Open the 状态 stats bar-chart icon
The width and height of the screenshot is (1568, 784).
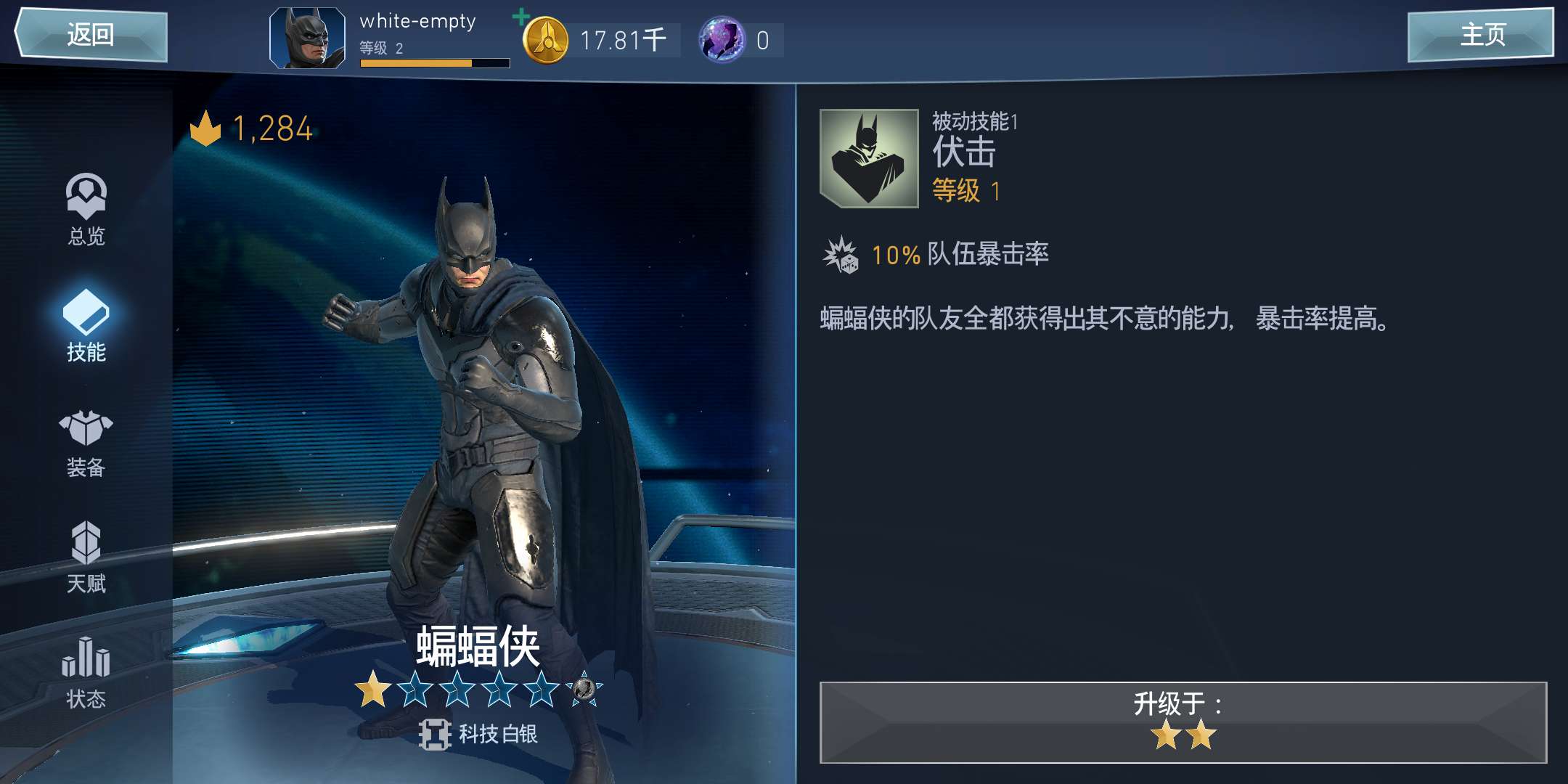86,657
